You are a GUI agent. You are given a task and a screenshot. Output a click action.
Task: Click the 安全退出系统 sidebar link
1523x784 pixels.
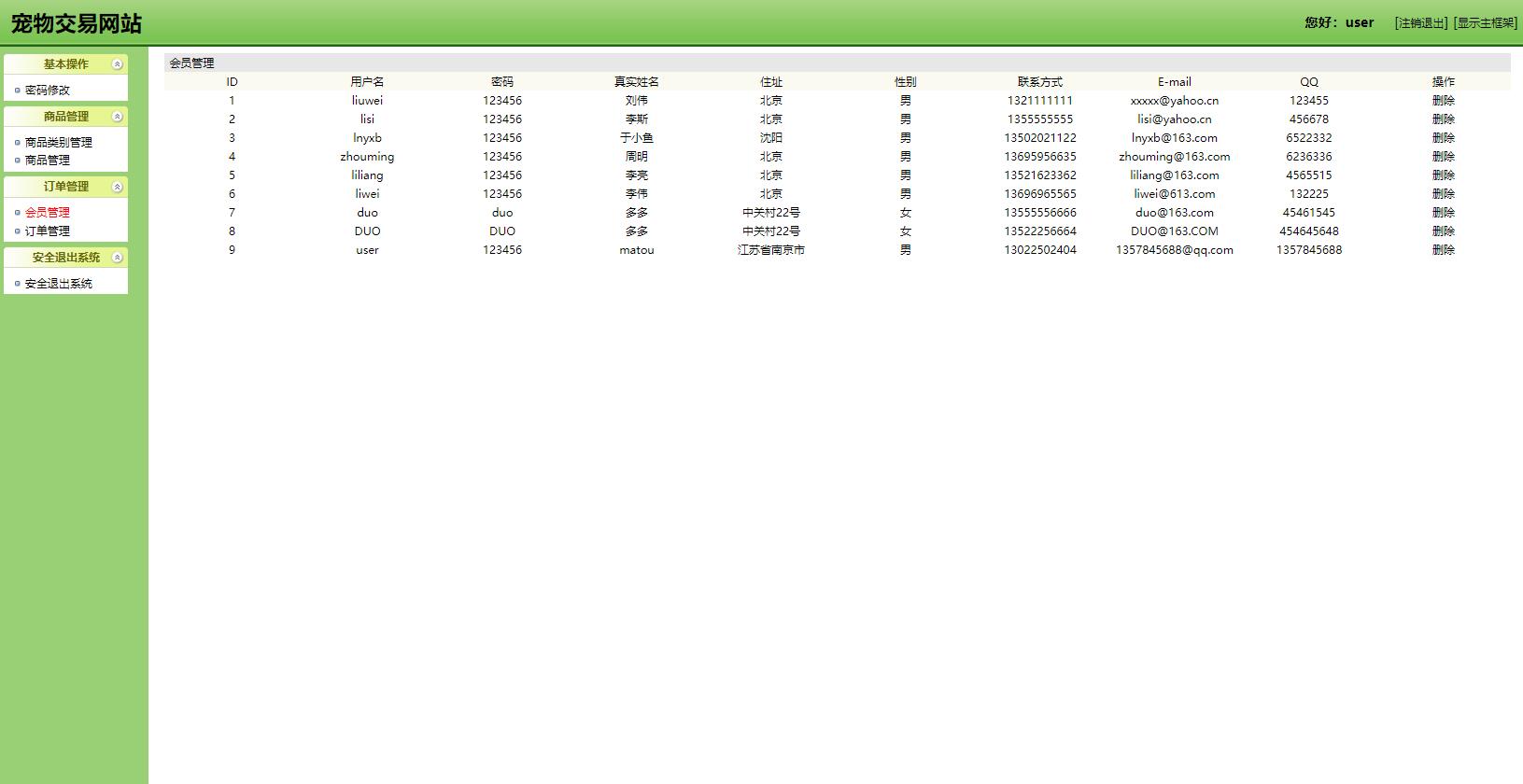coord(58,284)
